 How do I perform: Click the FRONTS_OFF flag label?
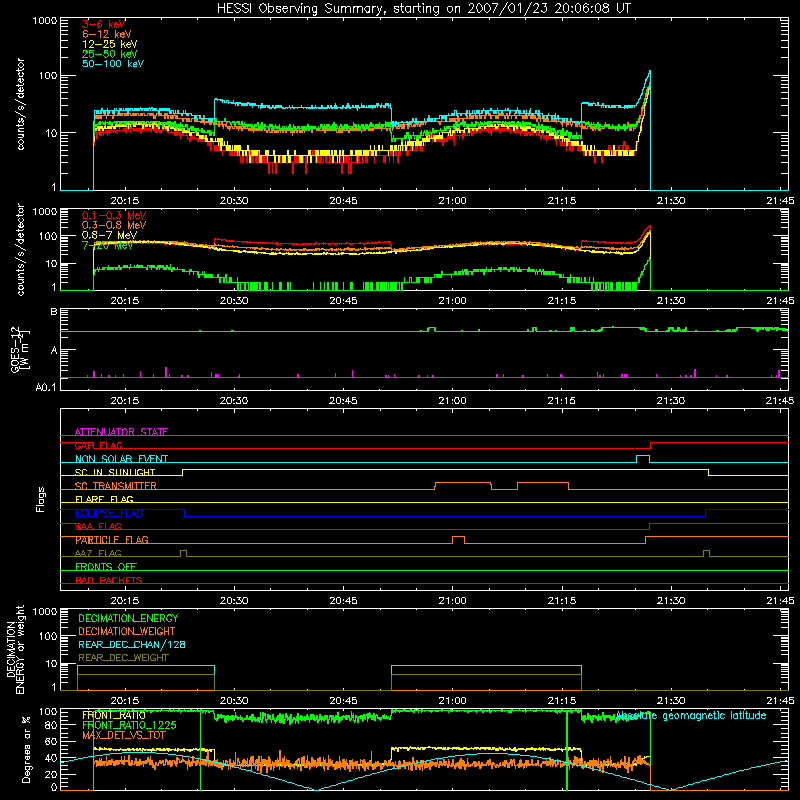[106, 567]
